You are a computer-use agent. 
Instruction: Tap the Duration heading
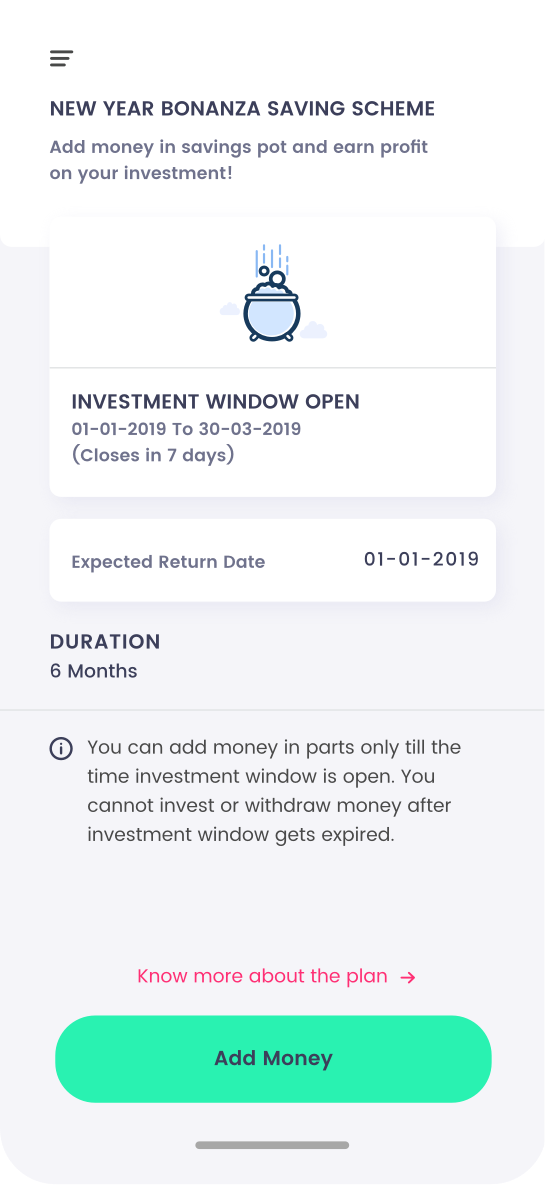105,641
